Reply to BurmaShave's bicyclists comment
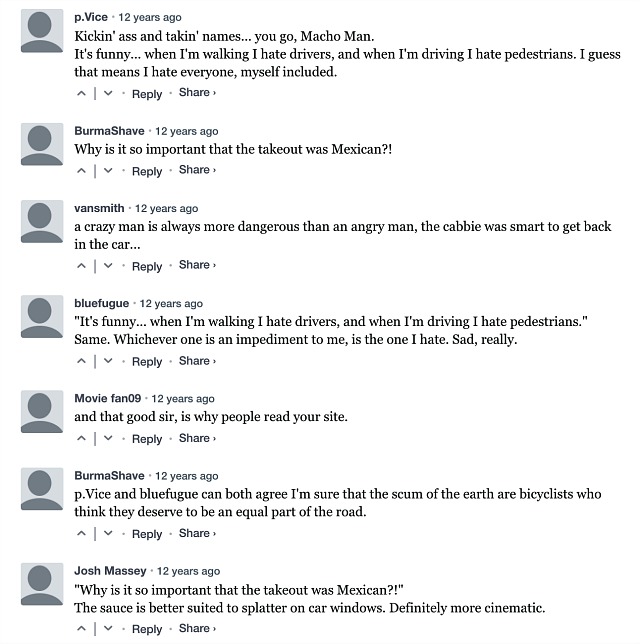 click(x=147, y=534)
